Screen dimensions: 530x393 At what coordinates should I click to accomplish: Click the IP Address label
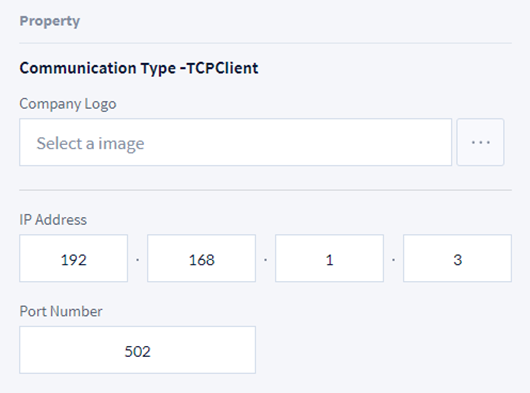53,220
